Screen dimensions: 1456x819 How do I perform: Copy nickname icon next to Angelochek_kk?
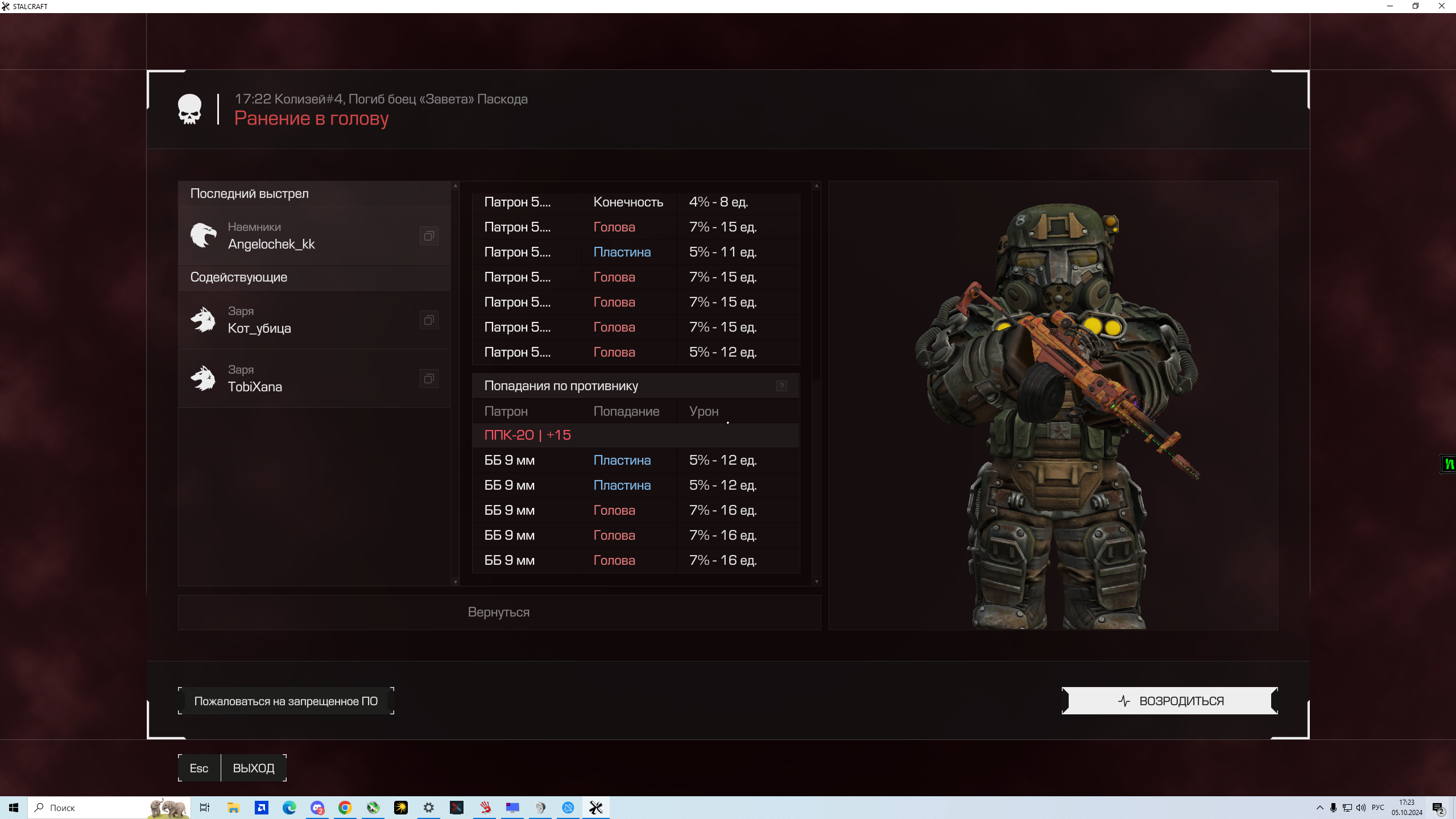tap(429, 235)
